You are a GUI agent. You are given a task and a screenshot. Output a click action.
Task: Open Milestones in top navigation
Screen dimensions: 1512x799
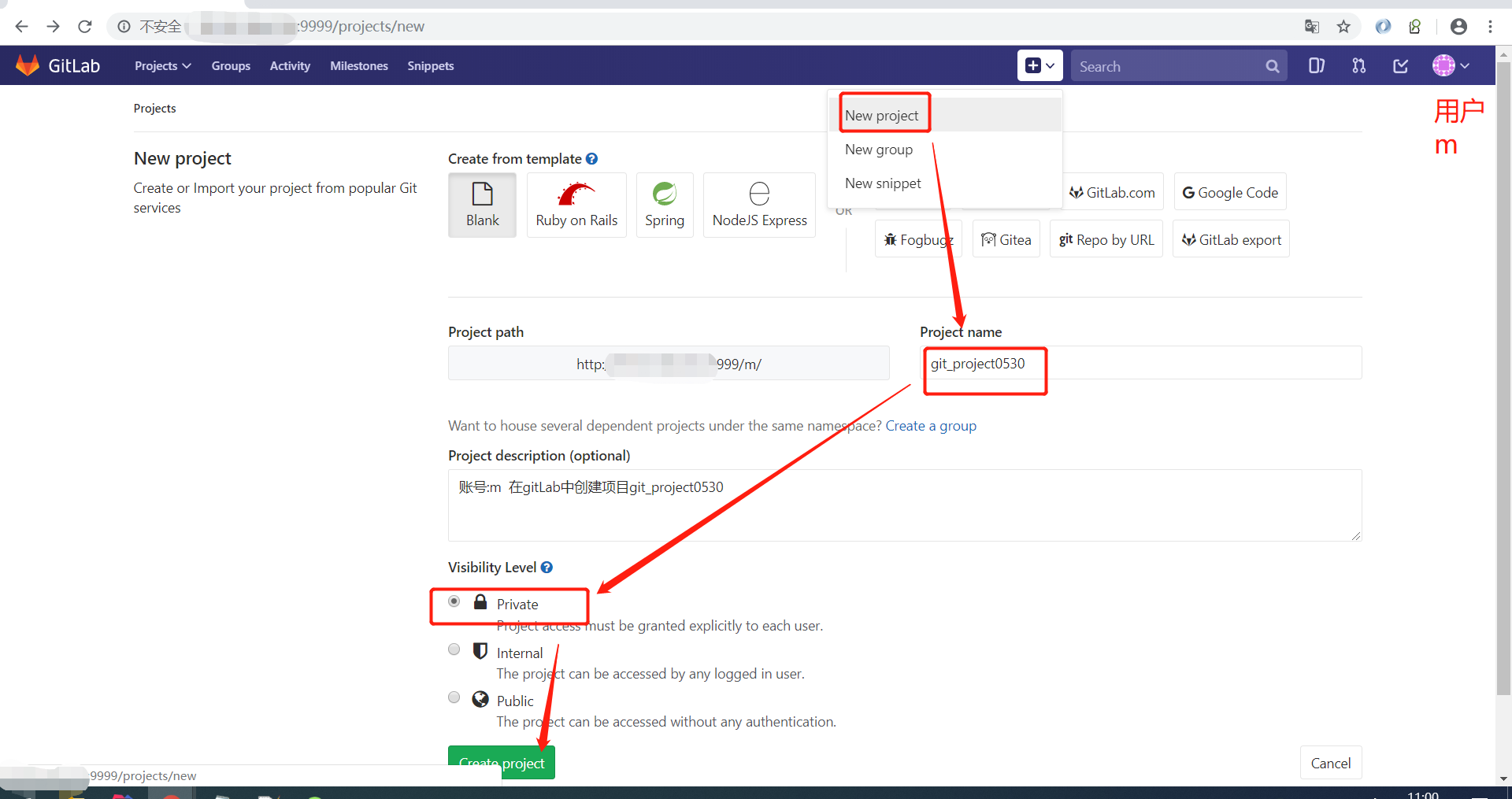pyautogui.click(x=359, y=65)
